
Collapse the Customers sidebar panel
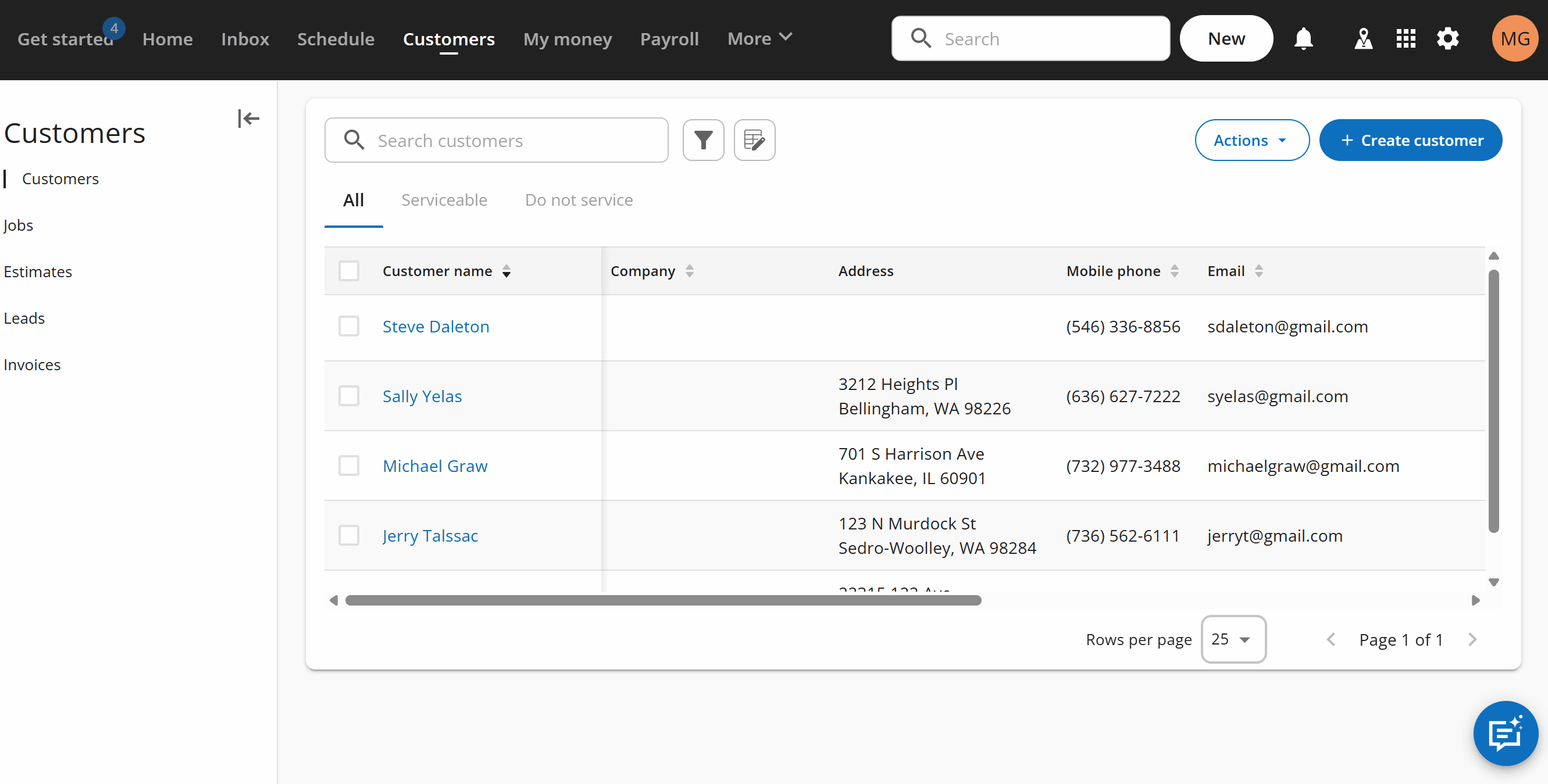point(248,119)
